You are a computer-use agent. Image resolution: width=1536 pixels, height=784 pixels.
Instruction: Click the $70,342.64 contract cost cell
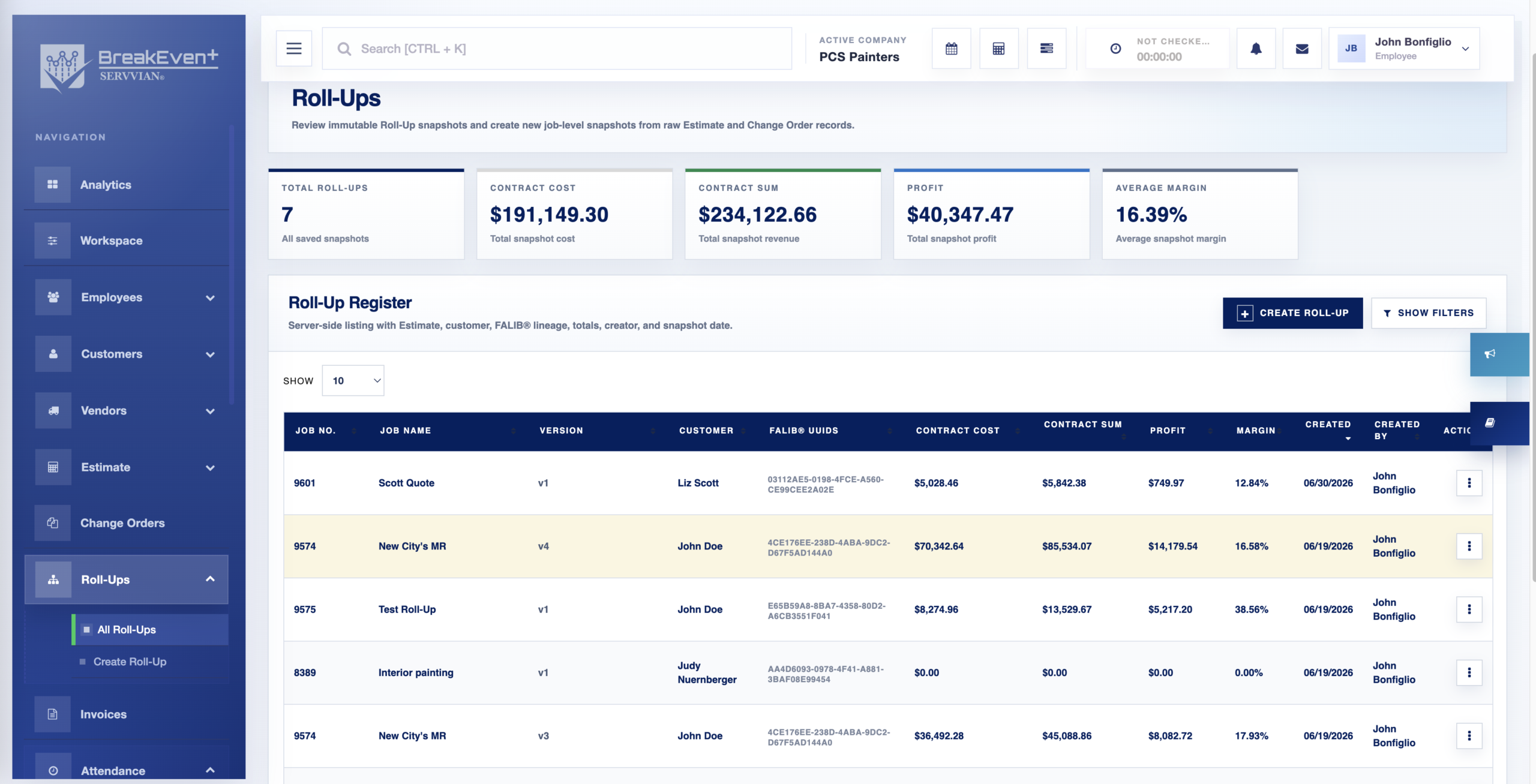coord(938,546)
